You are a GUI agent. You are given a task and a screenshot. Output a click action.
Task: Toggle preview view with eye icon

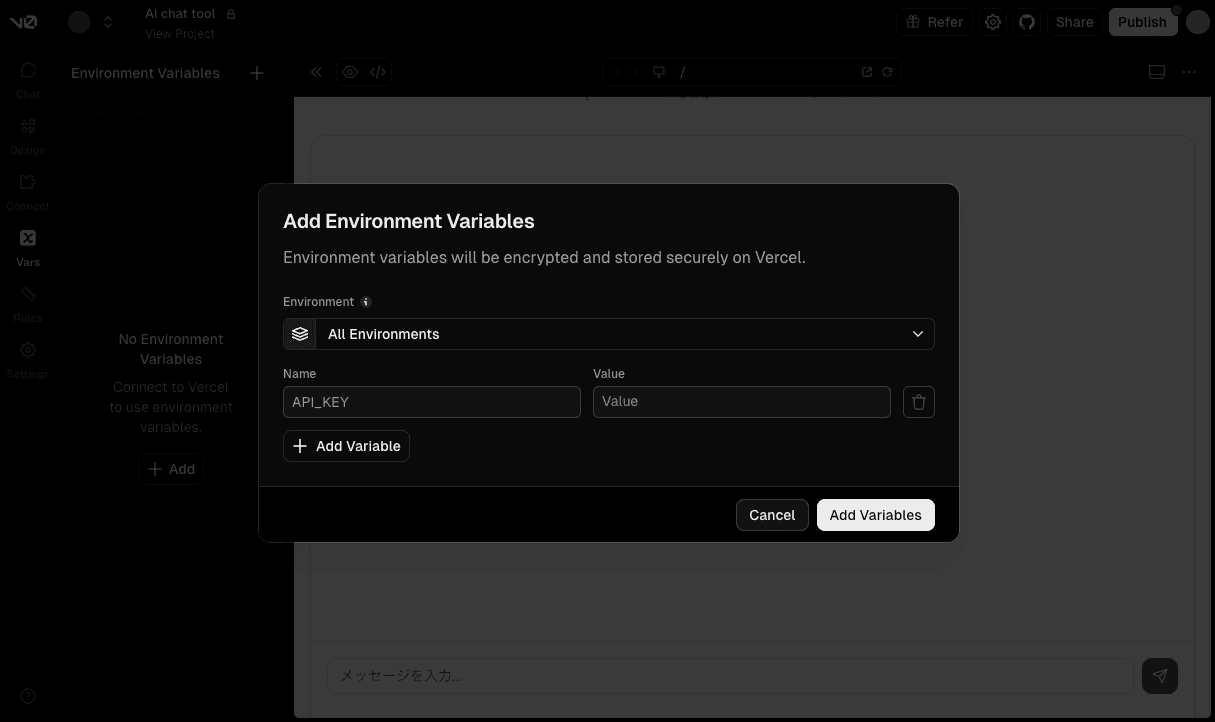coord(350,72)
